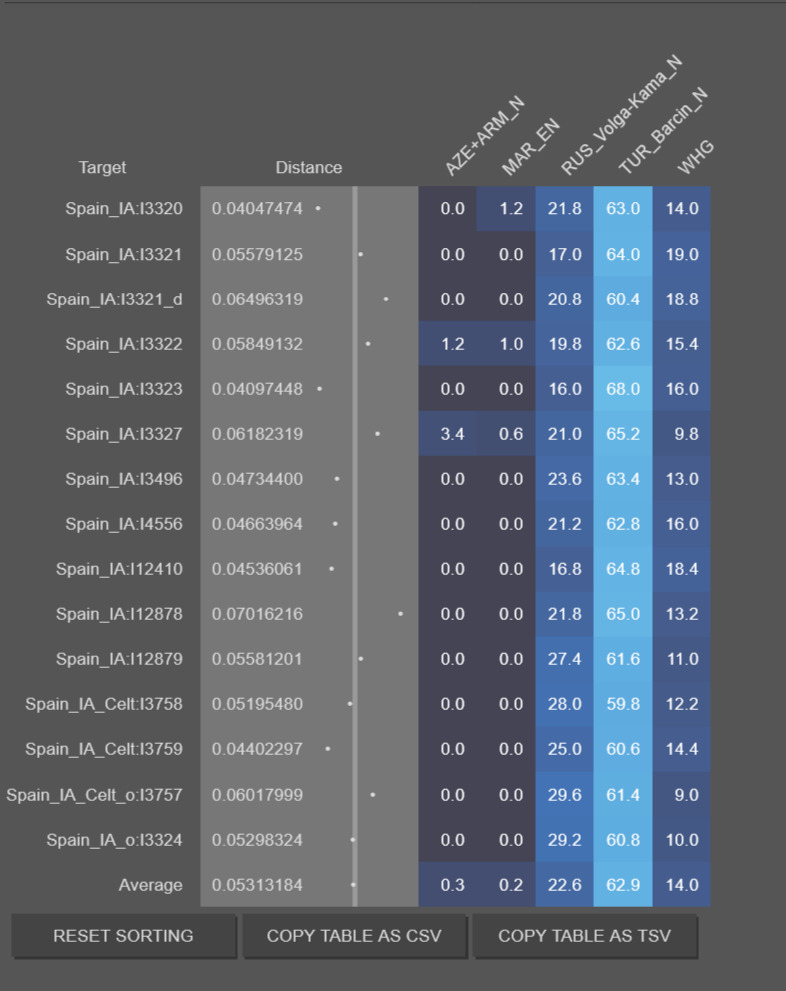Viewport: 786px width, 991px height.
Task: Sort table by Distance column header
Action: click(x=308, y=167)
